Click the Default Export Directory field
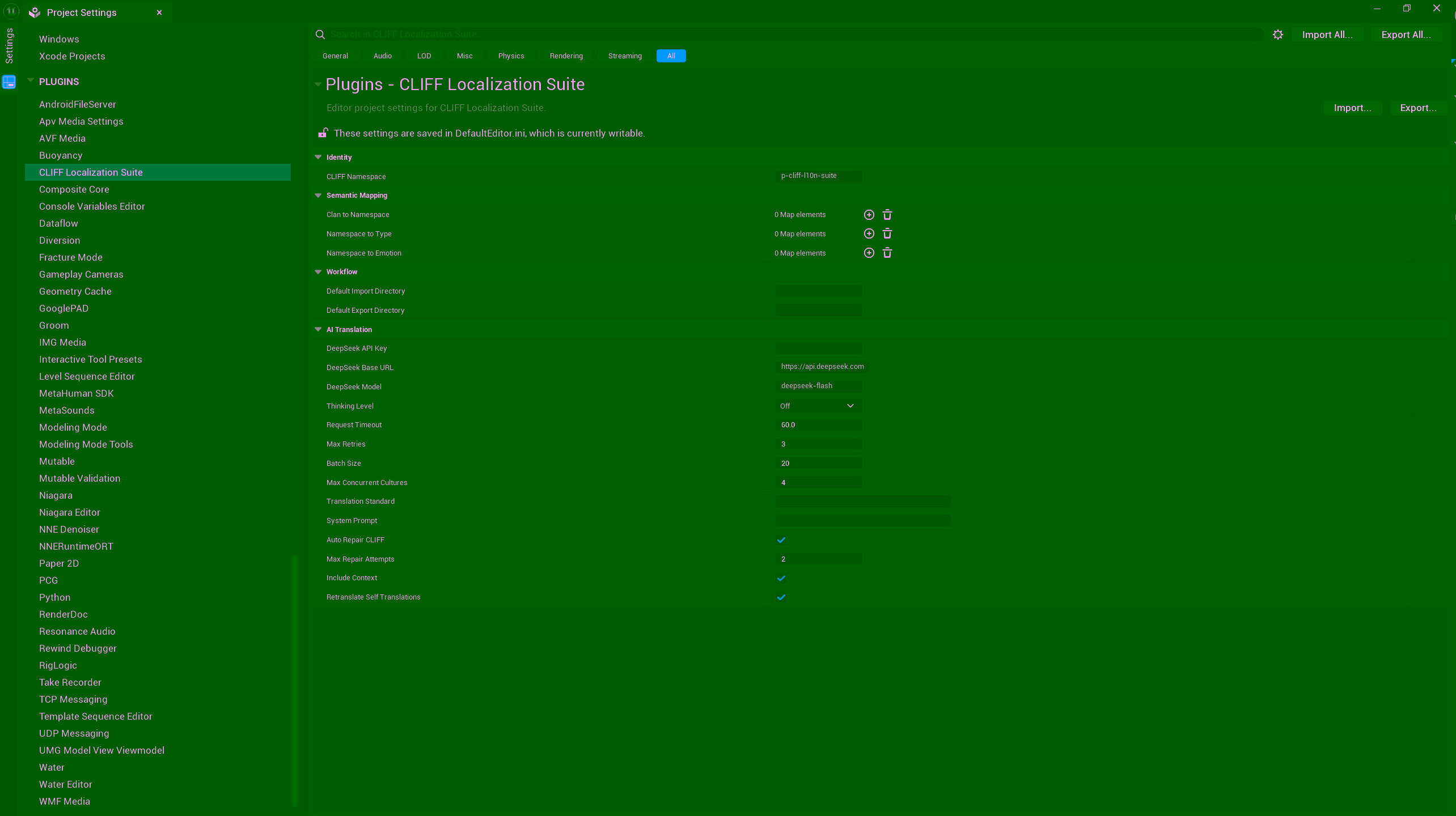This screenshot has width=1456, height=816. (x=818, y=311)
